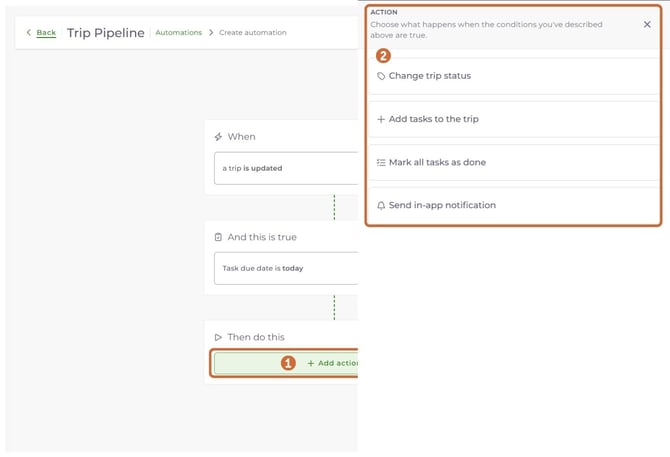Click the Back link
The width and height of the screenshot is (670, 457).
pos(46,32)
